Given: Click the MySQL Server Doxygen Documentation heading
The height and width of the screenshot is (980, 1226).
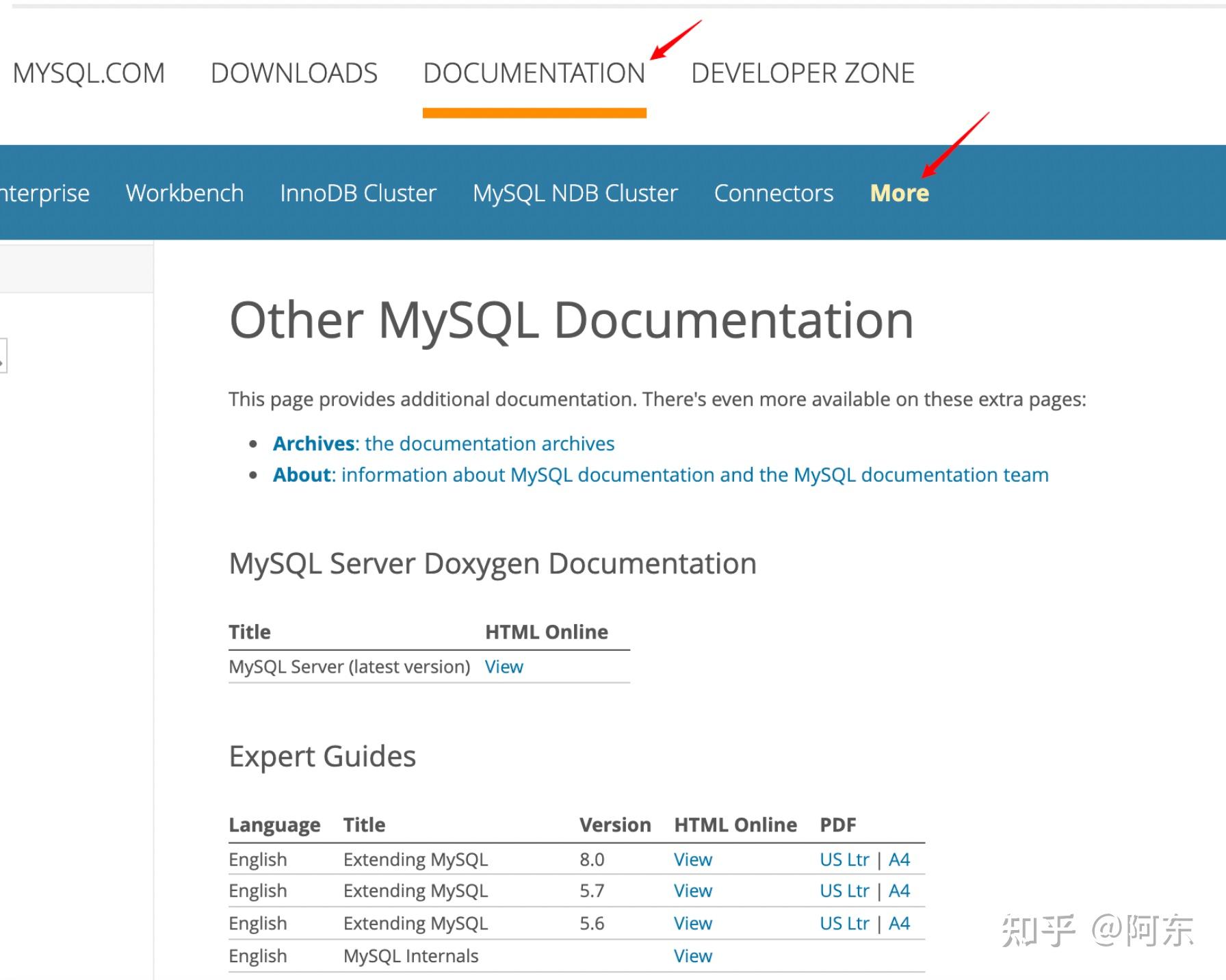Looking at the screenshot, I should coord(493,564).
